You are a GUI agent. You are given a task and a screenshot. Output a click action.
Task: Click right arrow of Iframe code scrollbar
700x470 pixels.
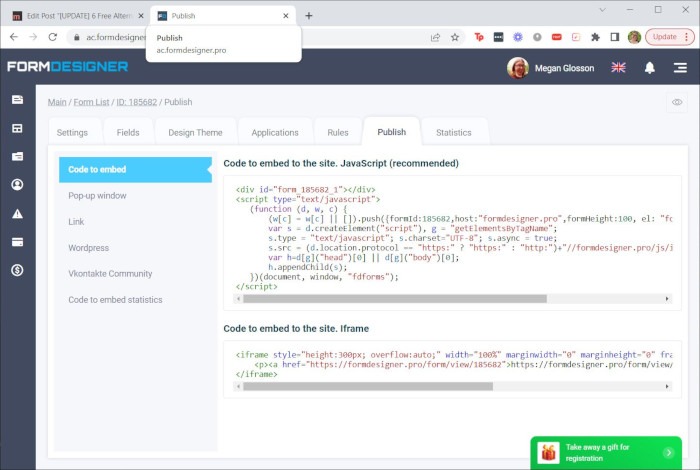click(667, 387)
